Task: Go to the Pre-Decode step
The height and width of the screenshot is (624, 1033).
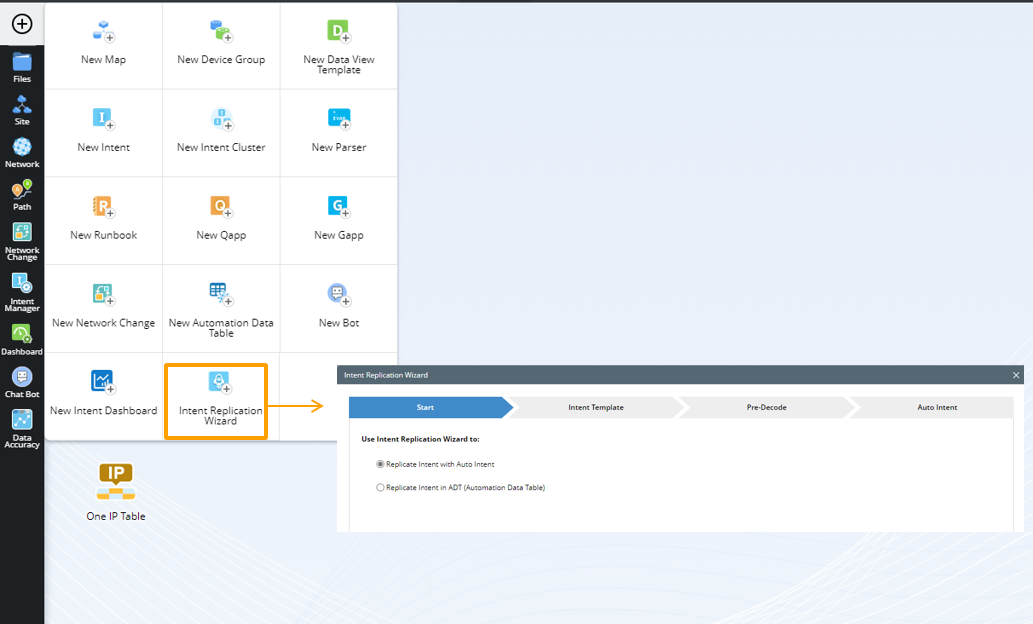Action: pos(766,407)
